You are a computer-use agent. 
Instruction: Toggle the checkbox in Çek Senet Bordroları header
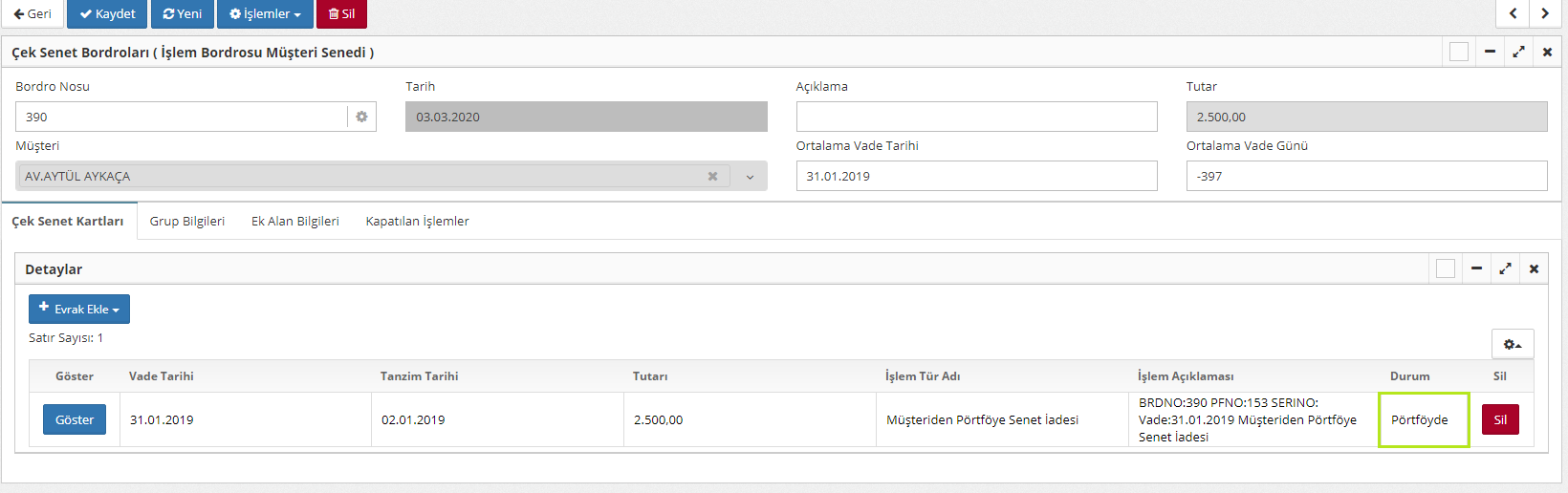[1458, 53]
